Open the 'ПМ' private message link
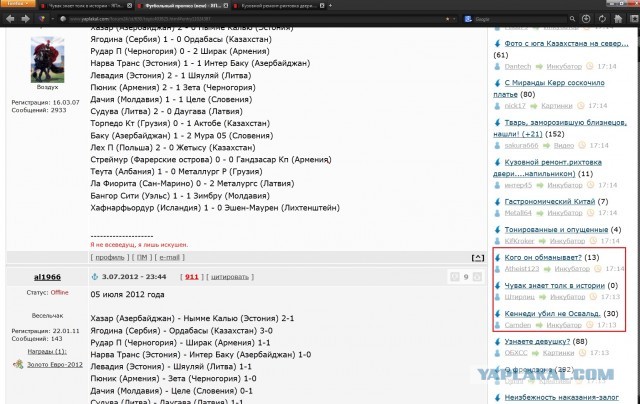Image resolution: width=640 pixels, height=404 pixels. (x=142, y=257)
